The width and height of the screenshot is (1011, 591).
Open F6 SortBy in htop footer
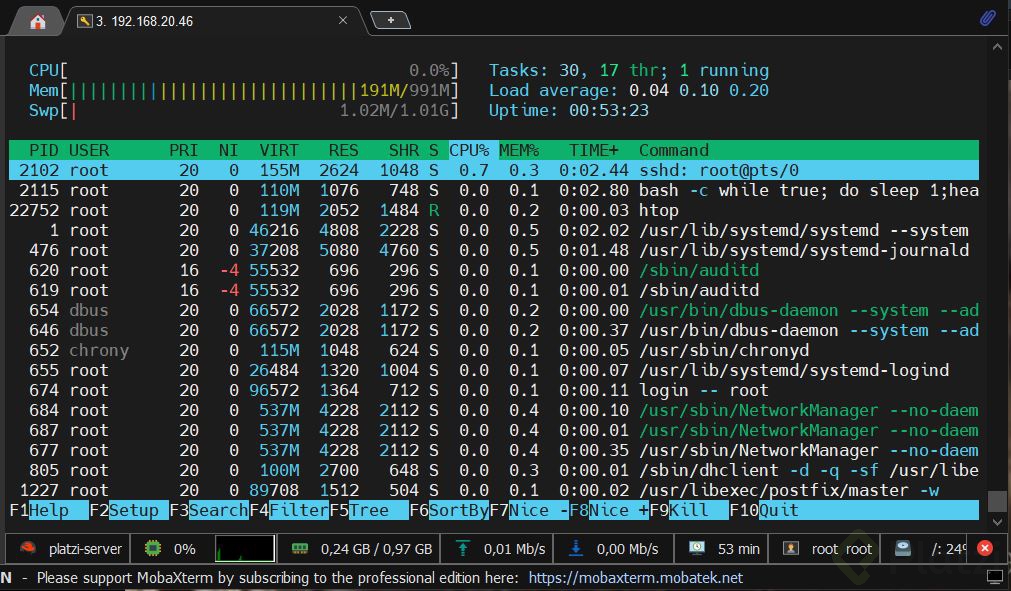(449, 510)
